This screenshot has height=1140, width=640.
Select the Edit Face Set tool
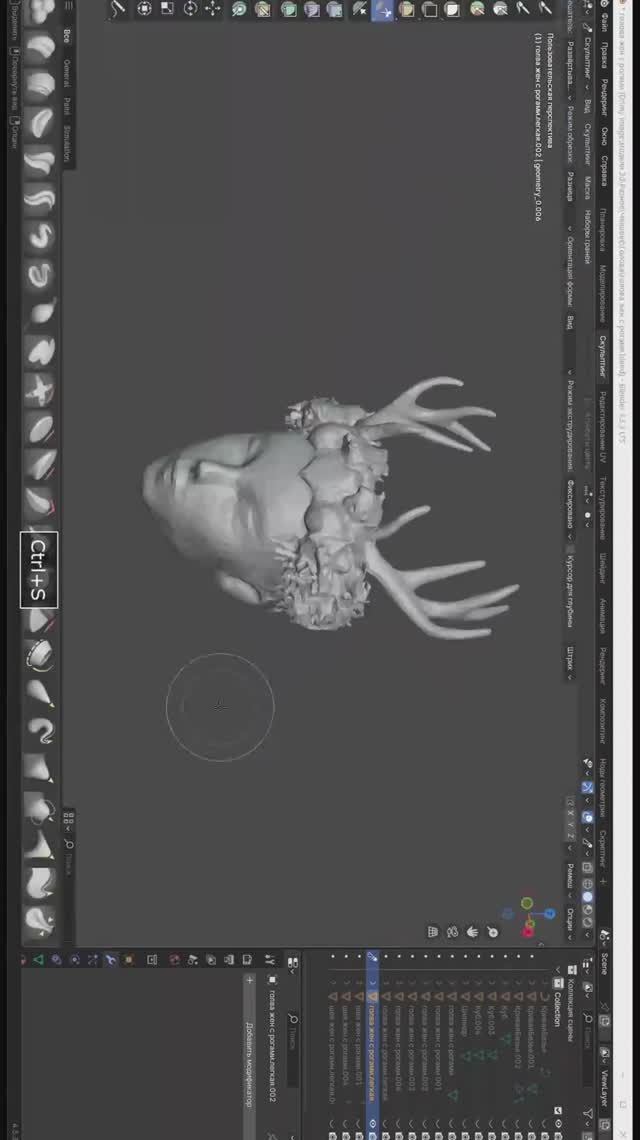click(262, 9)
